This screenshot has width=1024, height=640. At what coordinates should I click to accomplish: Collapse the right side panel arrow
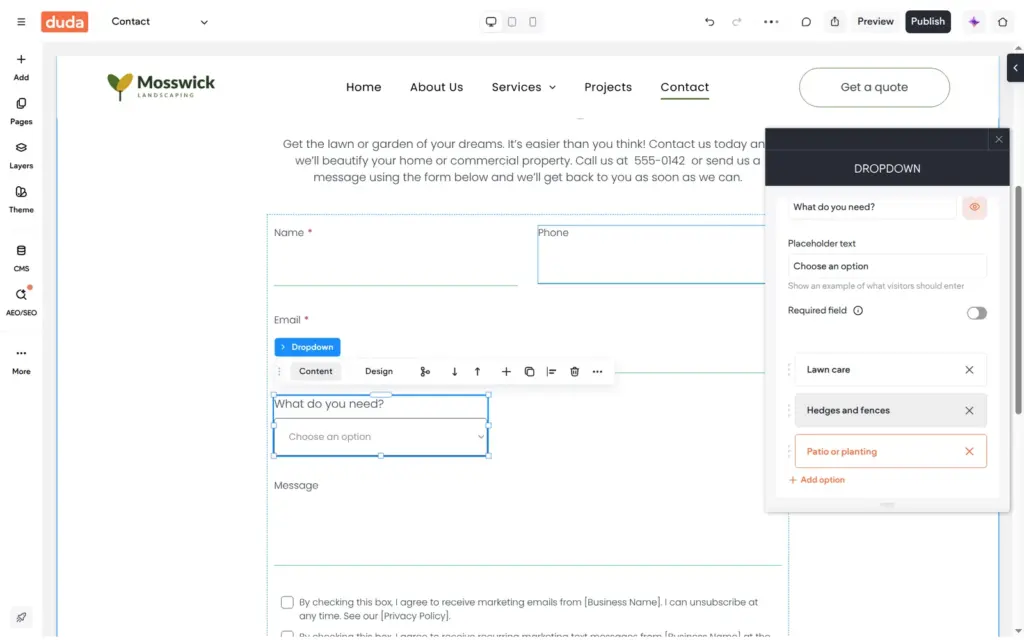[1015, 68]
